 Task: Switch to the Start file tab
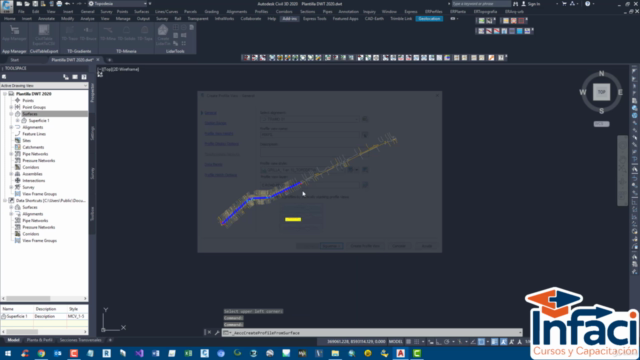coord(15,60)
